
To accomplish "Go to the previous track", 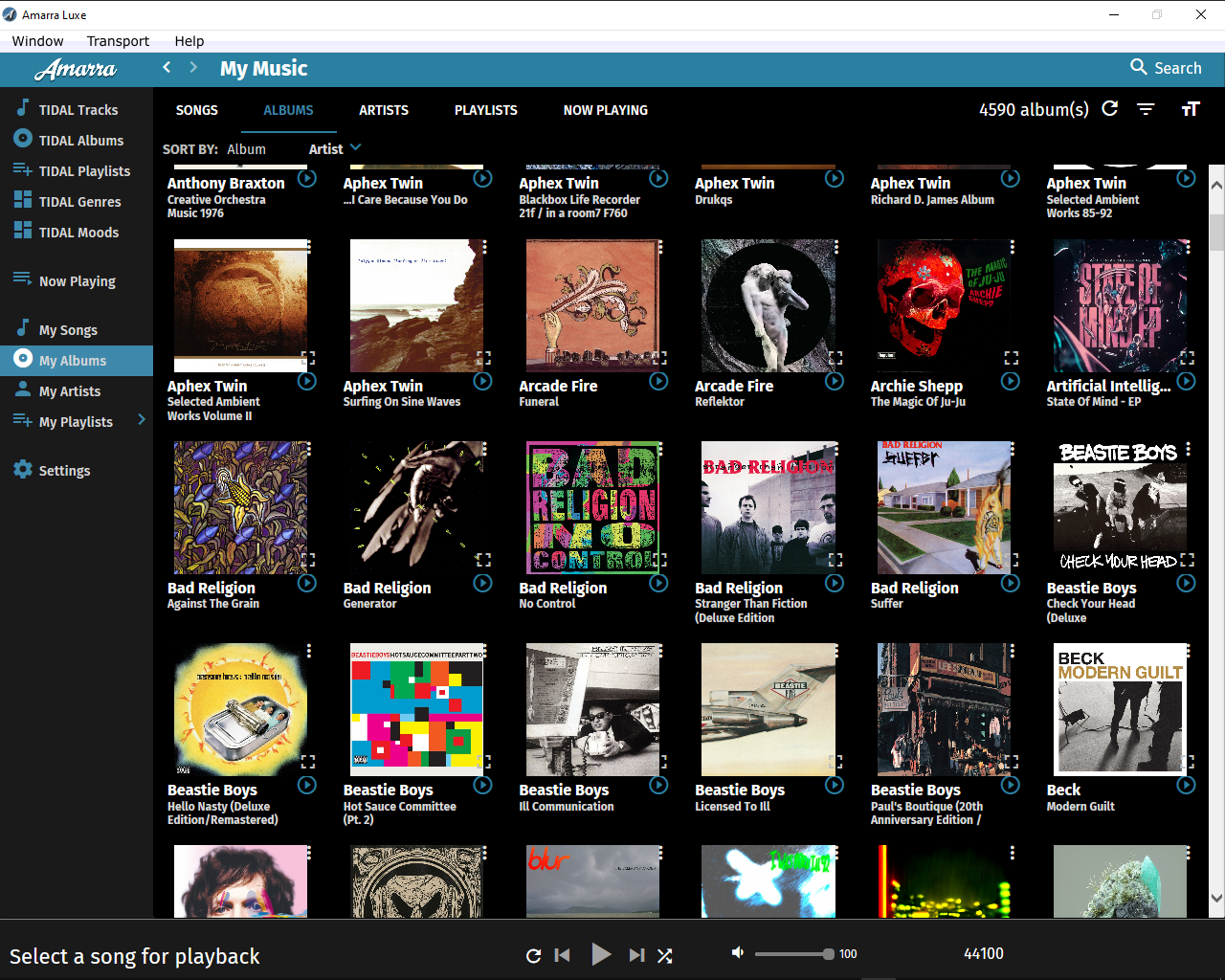I will 563,954.
